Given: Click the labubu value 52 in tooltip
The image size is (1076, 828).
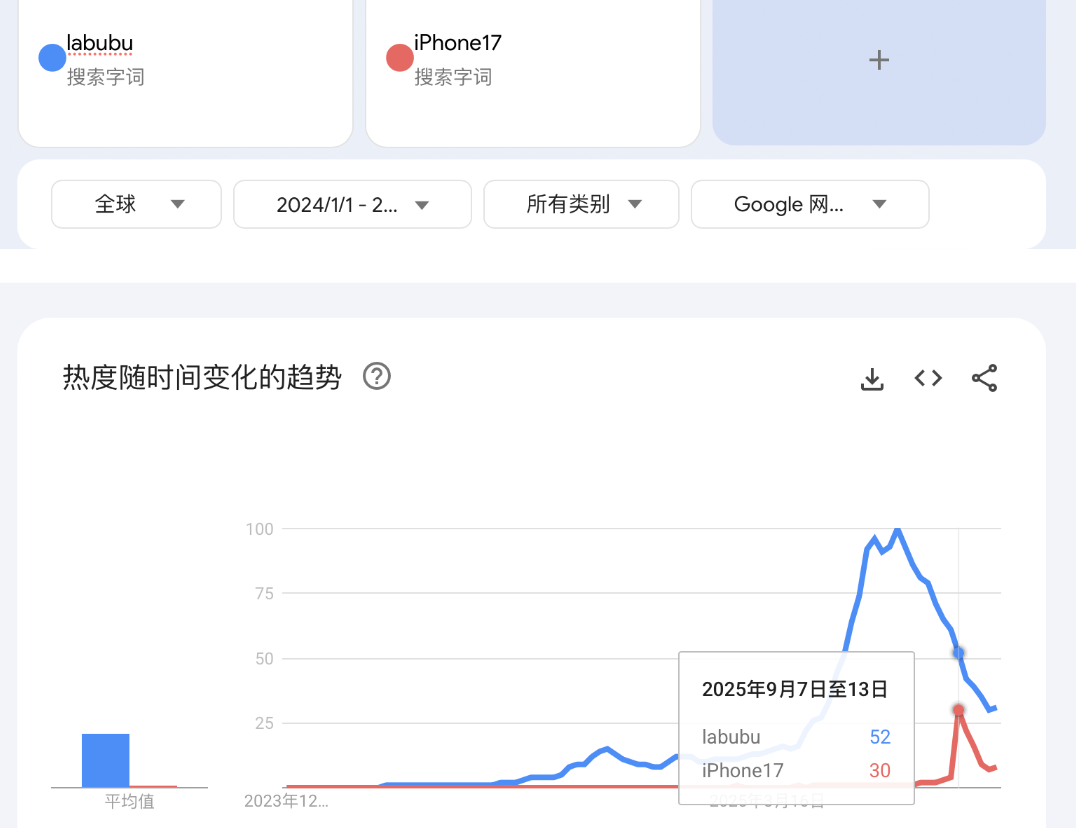Looking at the screenshot, I should pyautogui.click(x=879, y=737).
